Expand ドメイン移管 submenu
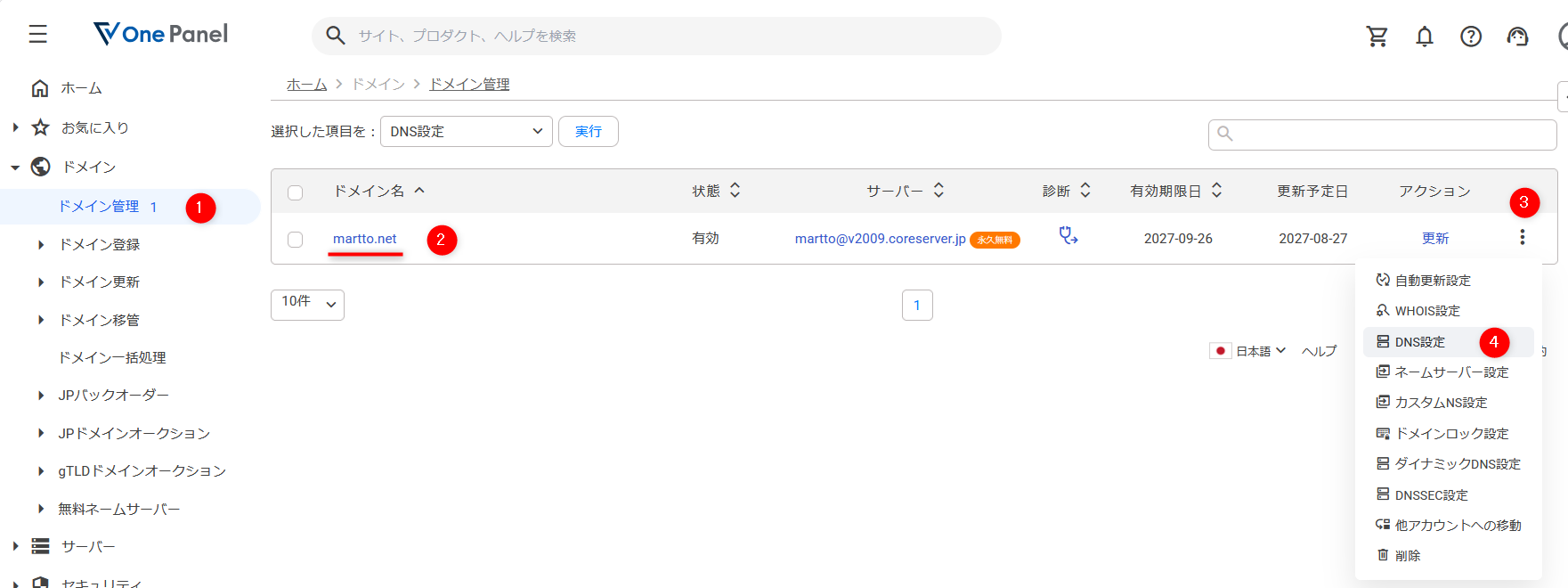 pos(41,320)
